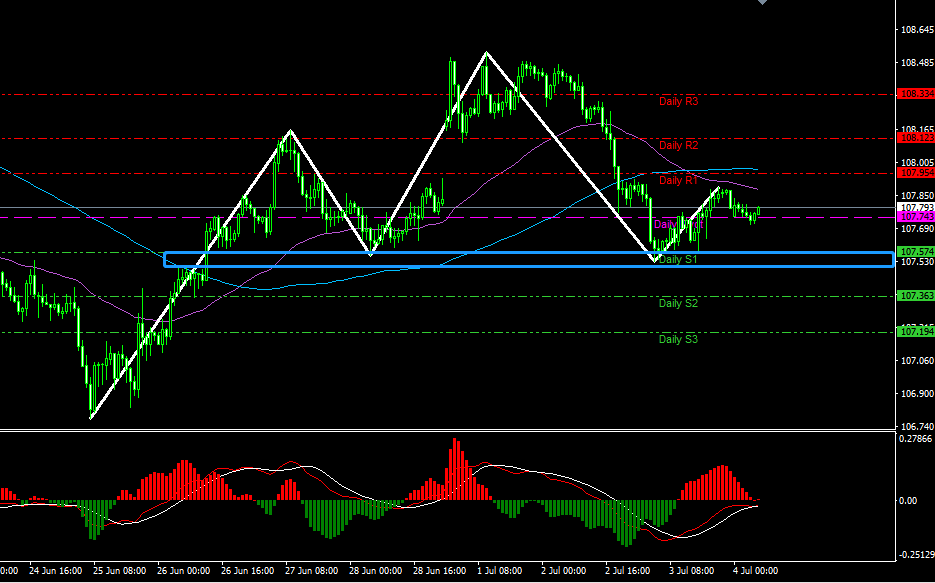The height and width of the screenshot is (583, 935).
Task: Click the green 107.194 price tag
Action: 916,331
